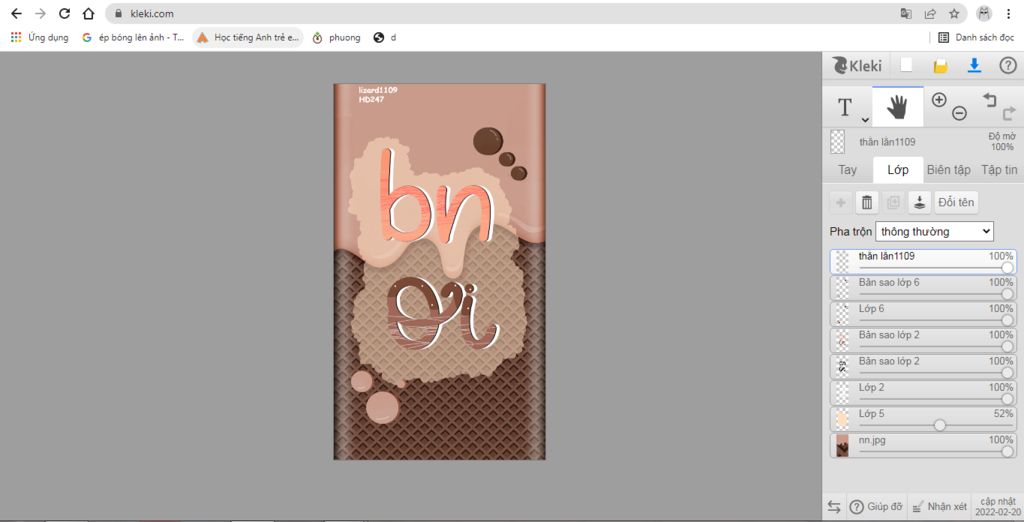Click the cập nhật 2022-02-20 update info

[998, 506]
